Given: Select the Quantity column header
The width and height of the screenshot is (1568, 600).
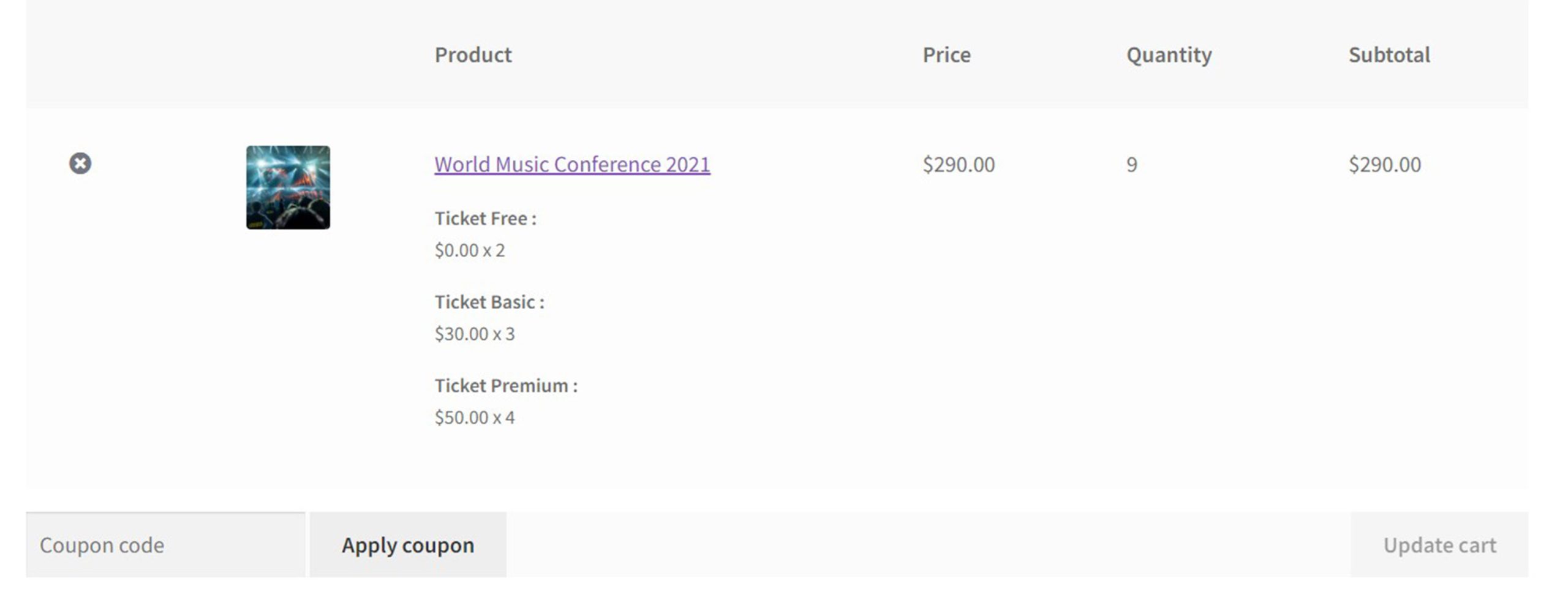Looking at the screenshot, I should pos(1169,55).
